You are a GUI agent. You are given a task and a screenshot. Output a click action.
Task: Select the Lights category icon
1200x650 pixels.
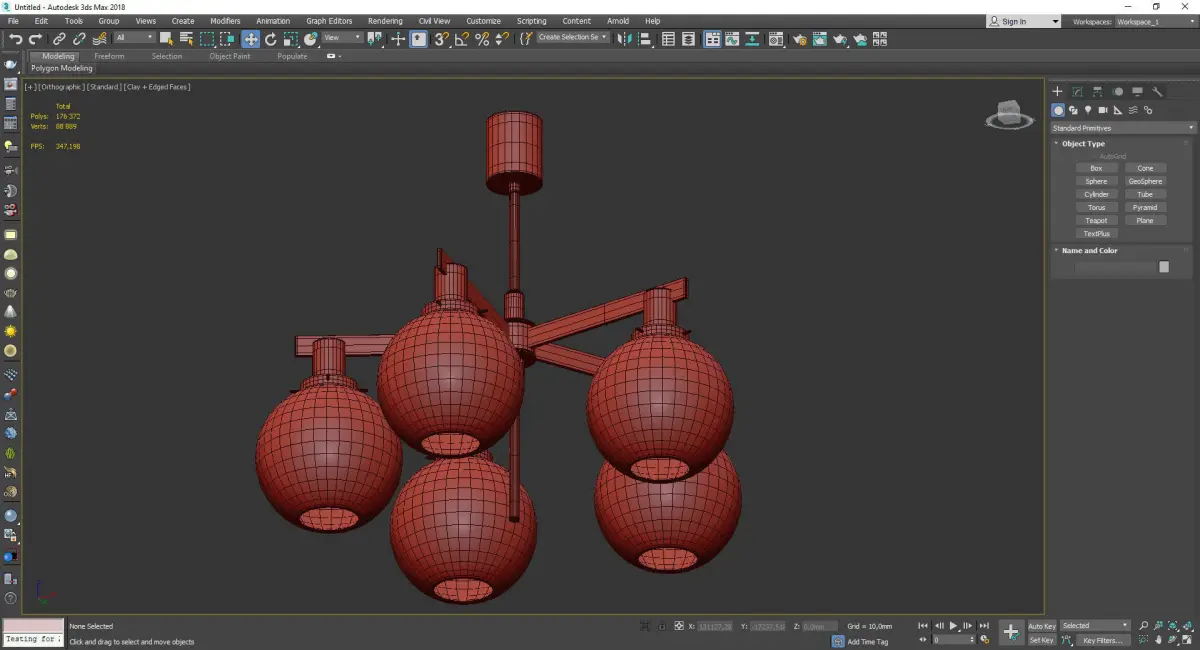click(x=1088, y=110)
